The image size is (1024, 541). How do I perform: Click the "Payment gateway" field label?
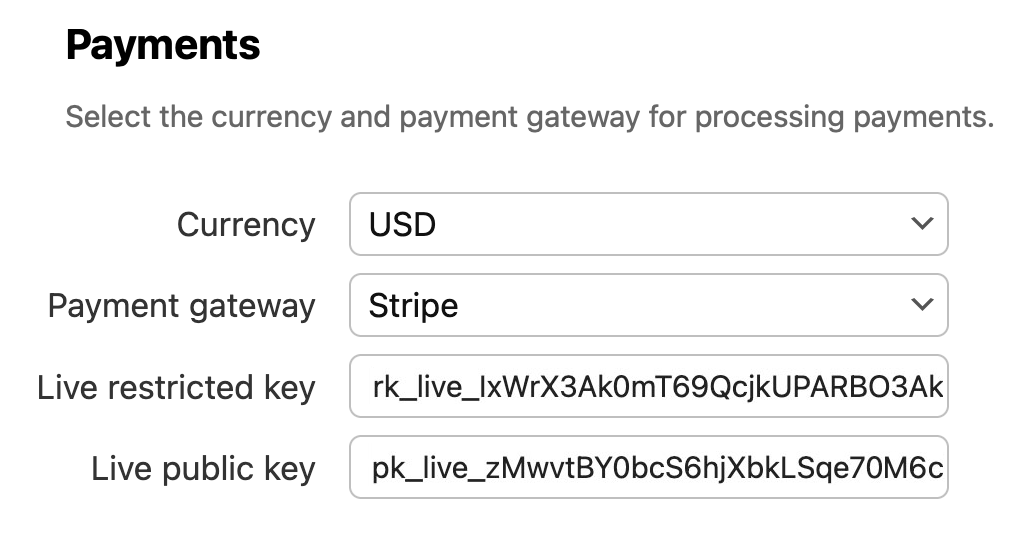(181, 306)
